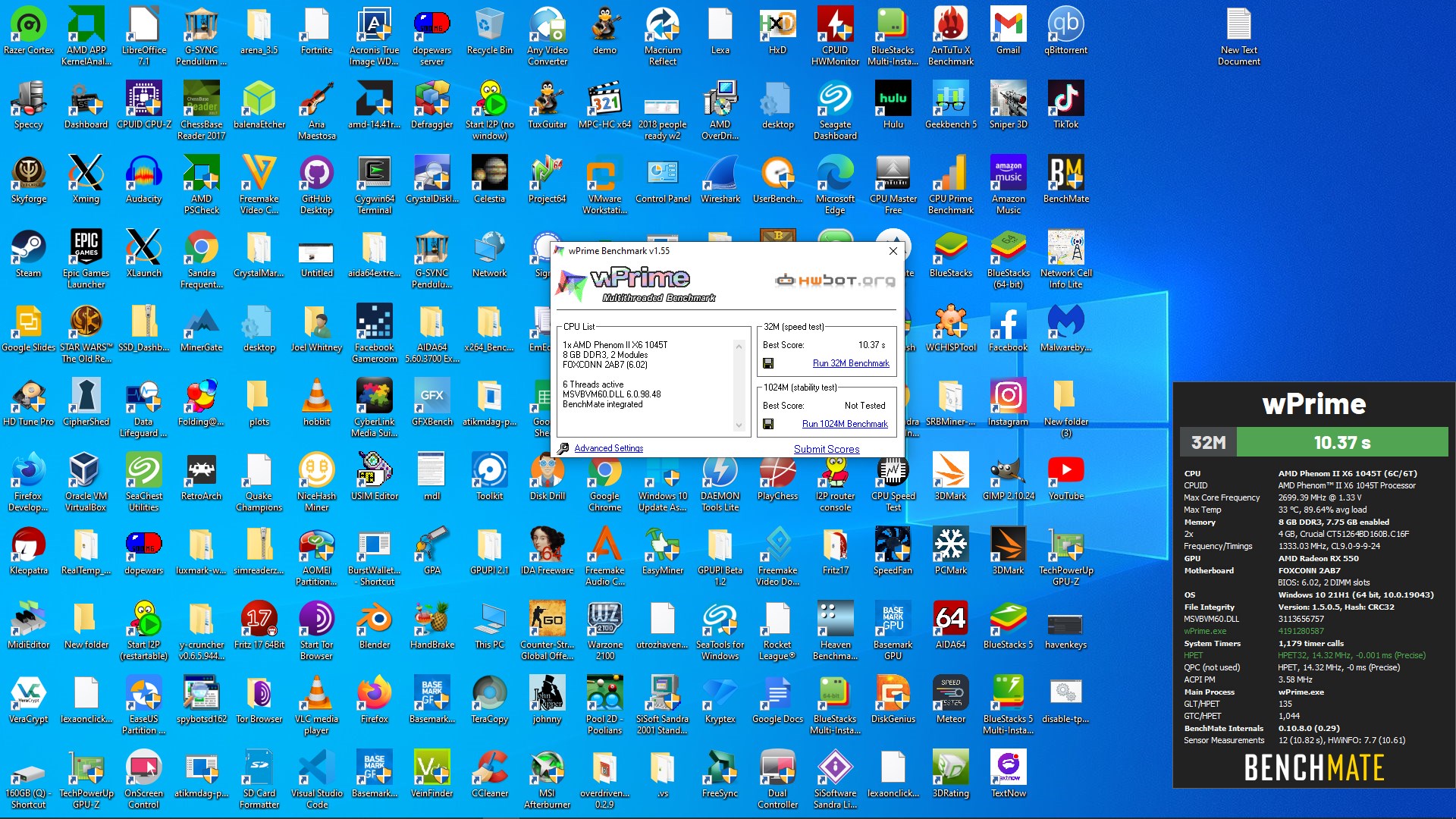
Task: Click CPU List scrollbar up arrow
Action: pos(739,347)
